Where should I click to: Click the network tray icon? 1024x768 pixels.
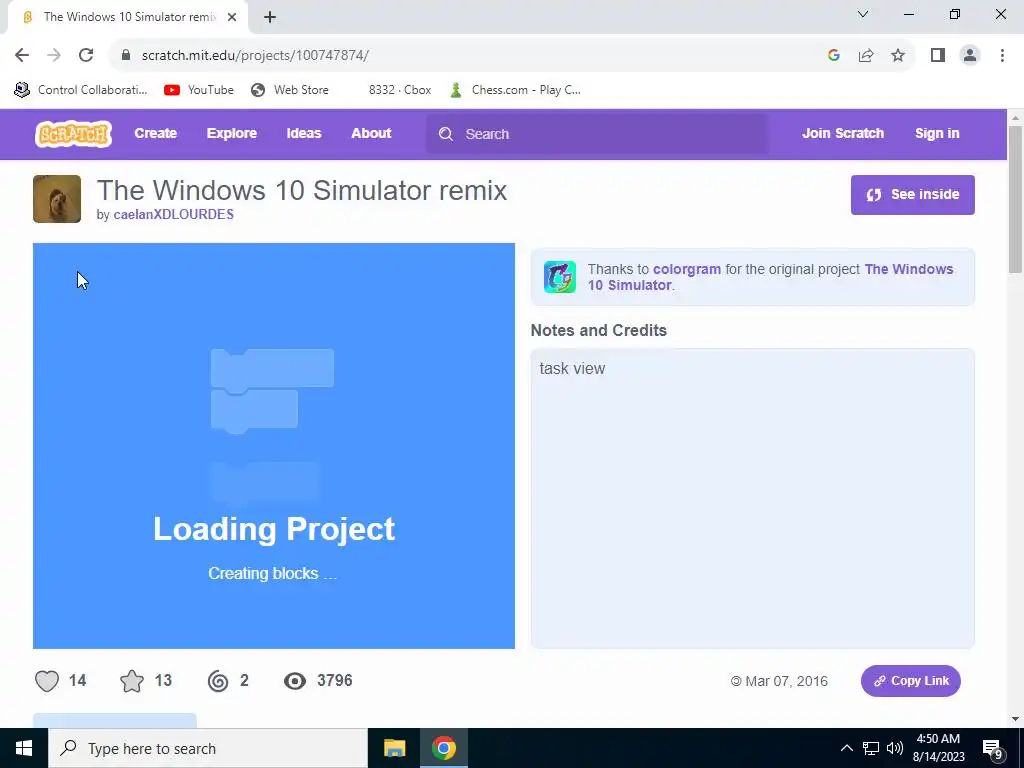pos(871,748)
